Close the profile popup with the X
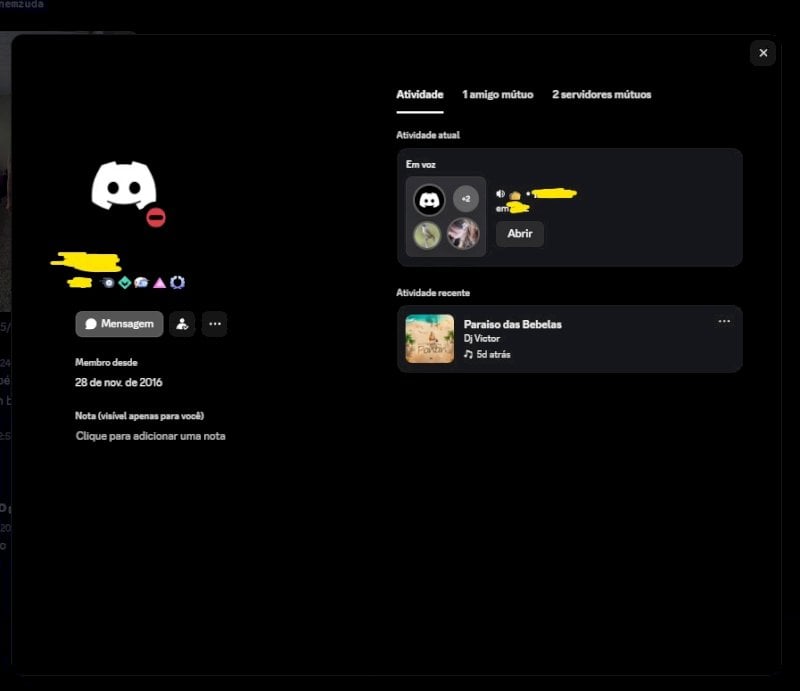Screen dimensions: 800x691 [x=763, y=53]
